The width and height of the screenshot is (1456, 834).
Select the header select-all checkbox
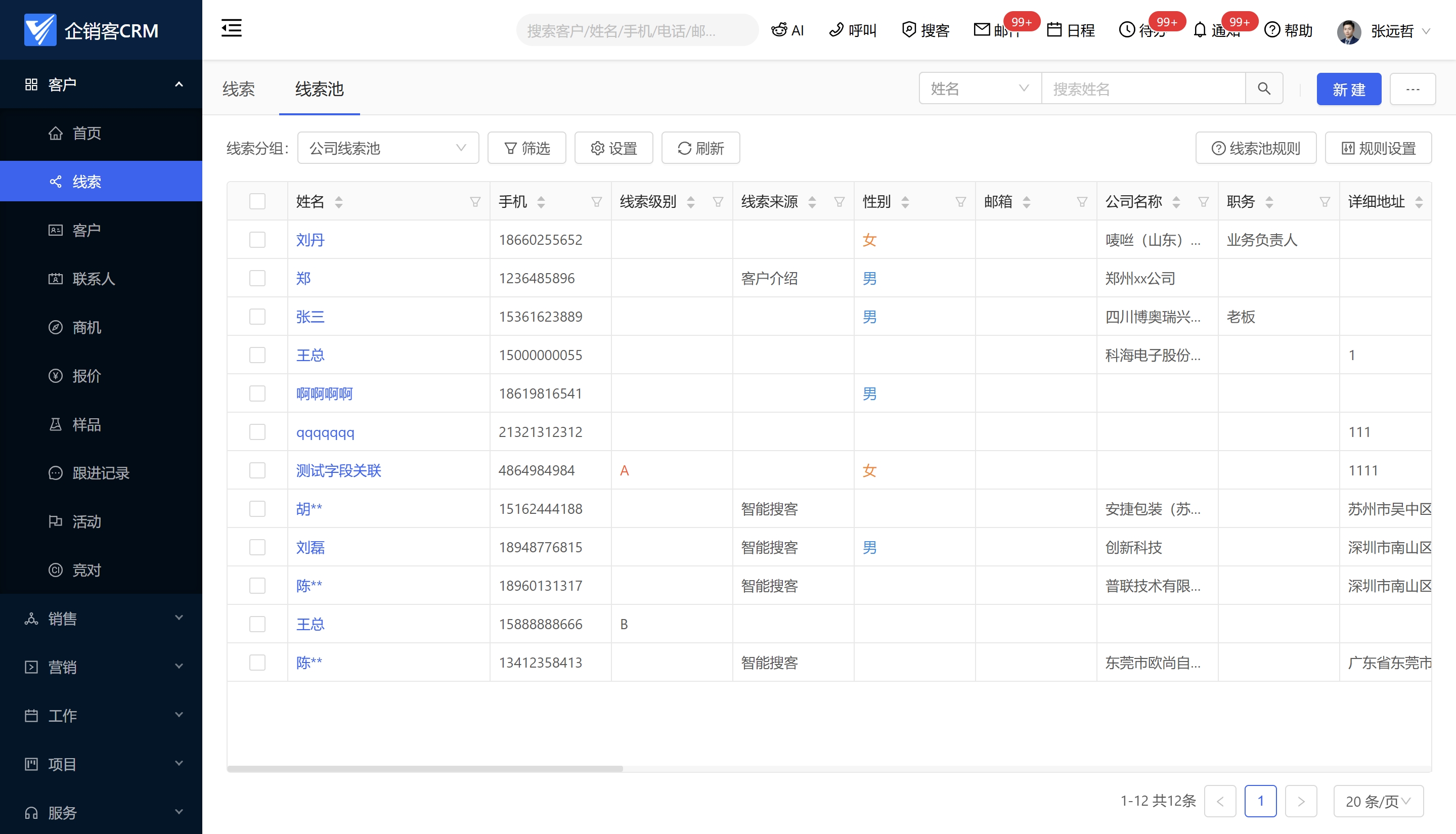tap(257, 201)
